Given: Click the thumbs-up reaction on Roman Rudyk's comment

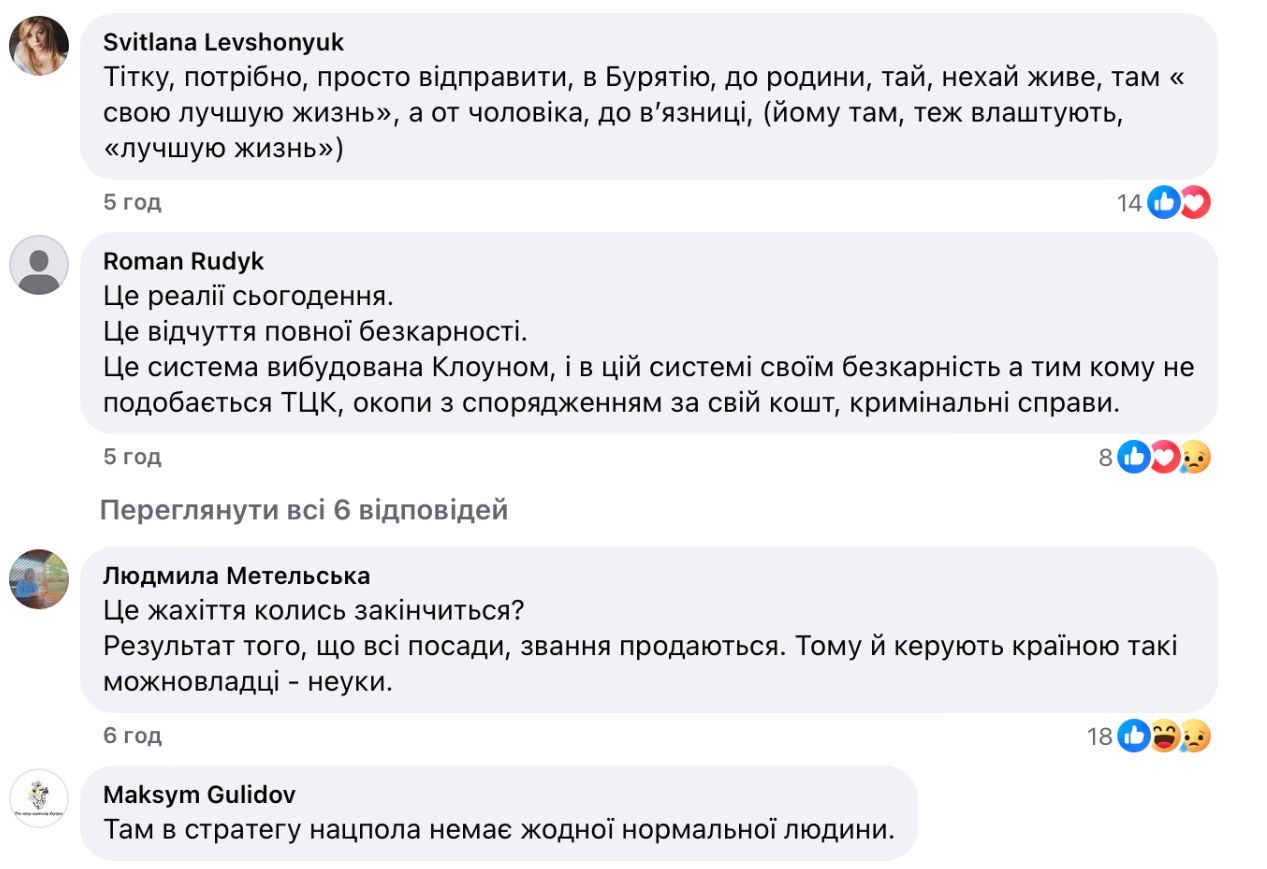Looking at the screenshot, I should click(x=1134, y=457).
